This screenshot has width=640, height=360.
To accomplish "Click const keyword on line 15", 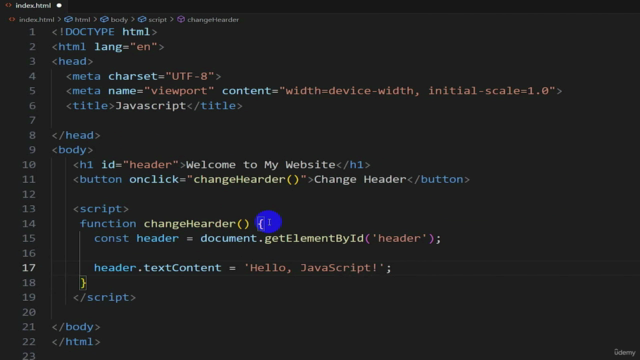I will point(111,238).
